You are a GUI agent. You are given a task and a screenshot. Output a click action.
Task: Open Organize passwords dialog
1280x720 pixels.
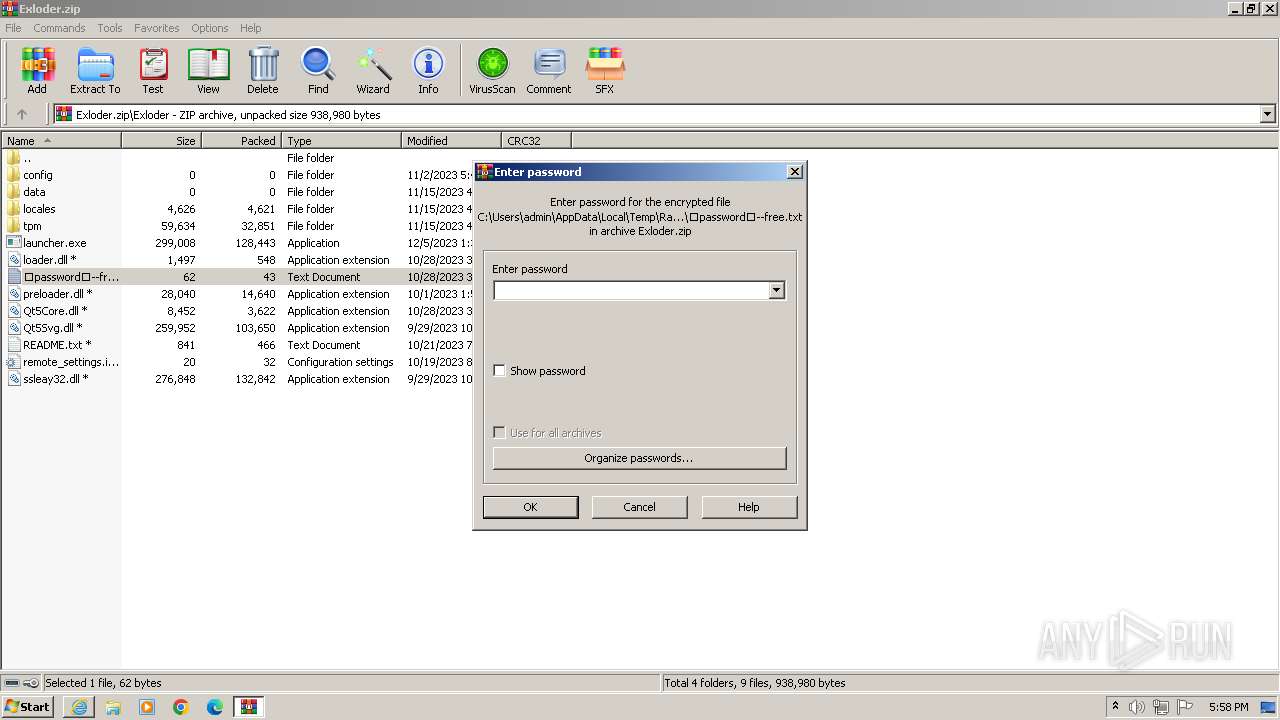click(x=639, y=458)
